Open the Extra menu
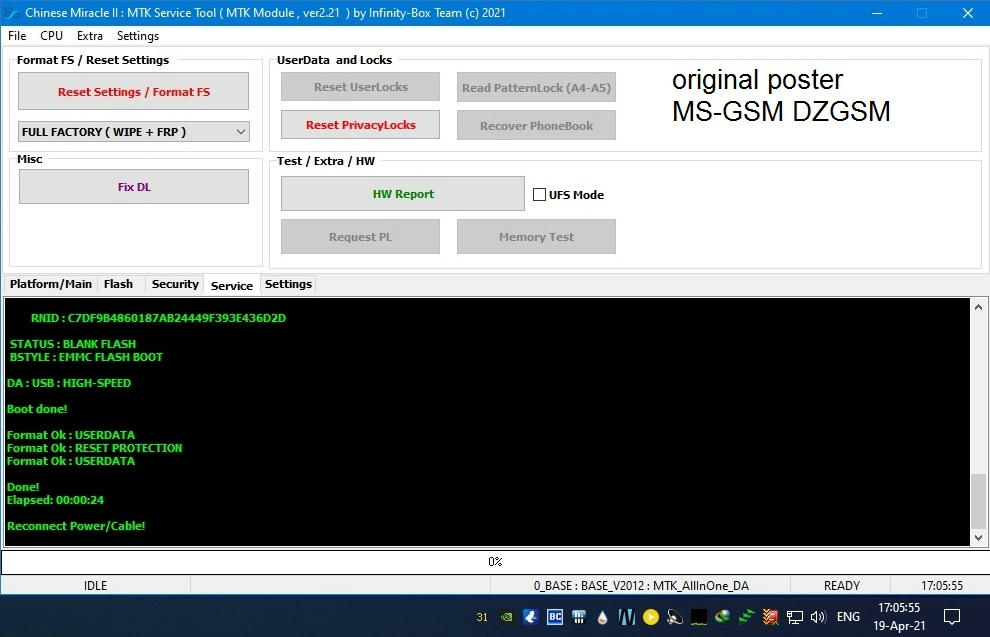990x637 pixels. click(x=90, y=36)
